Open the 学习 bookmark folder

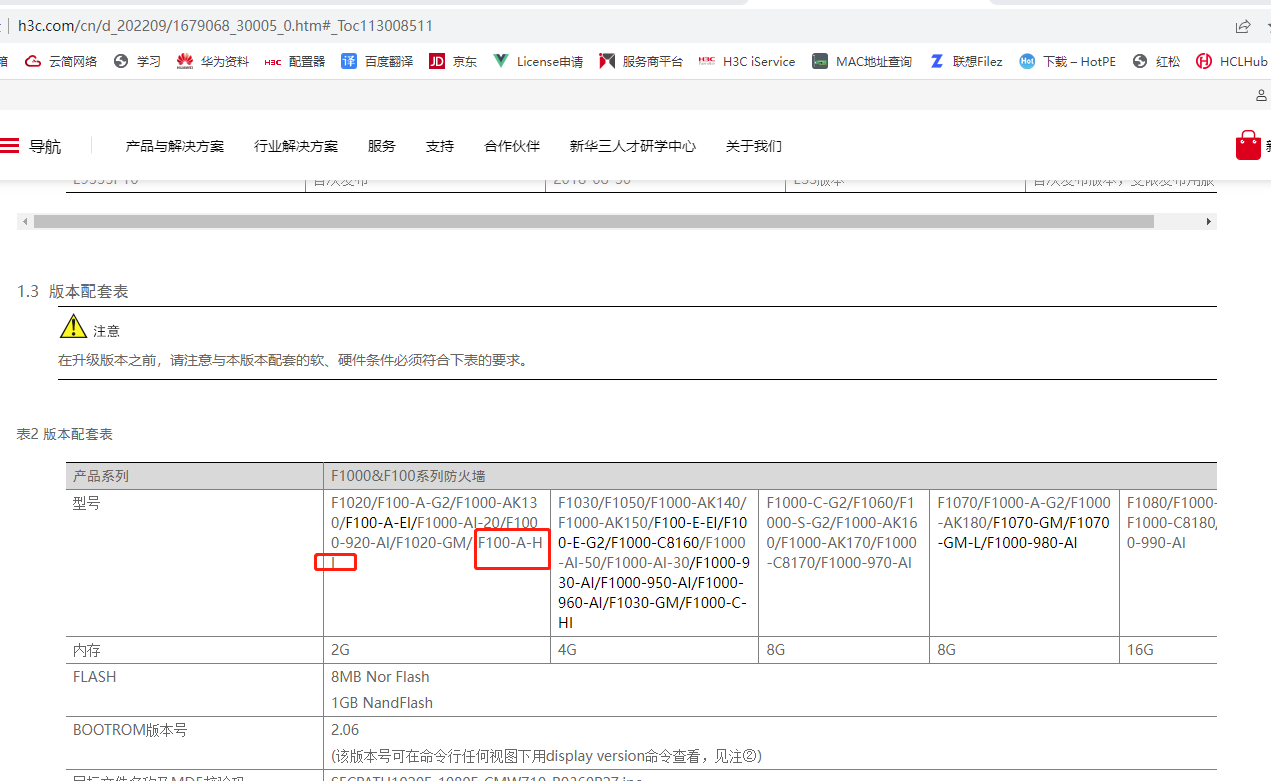(137, 61)
